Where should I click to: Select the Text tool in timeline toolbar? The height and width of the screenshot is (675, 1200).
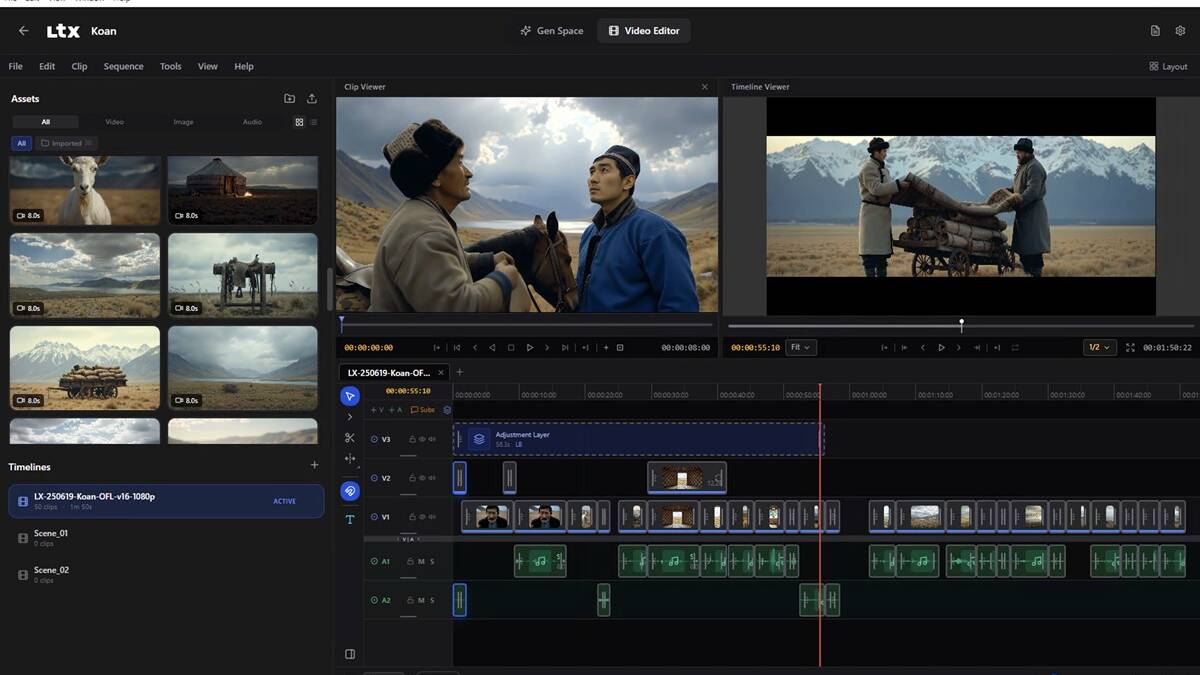pyautogui.click(x=349, y=519)
